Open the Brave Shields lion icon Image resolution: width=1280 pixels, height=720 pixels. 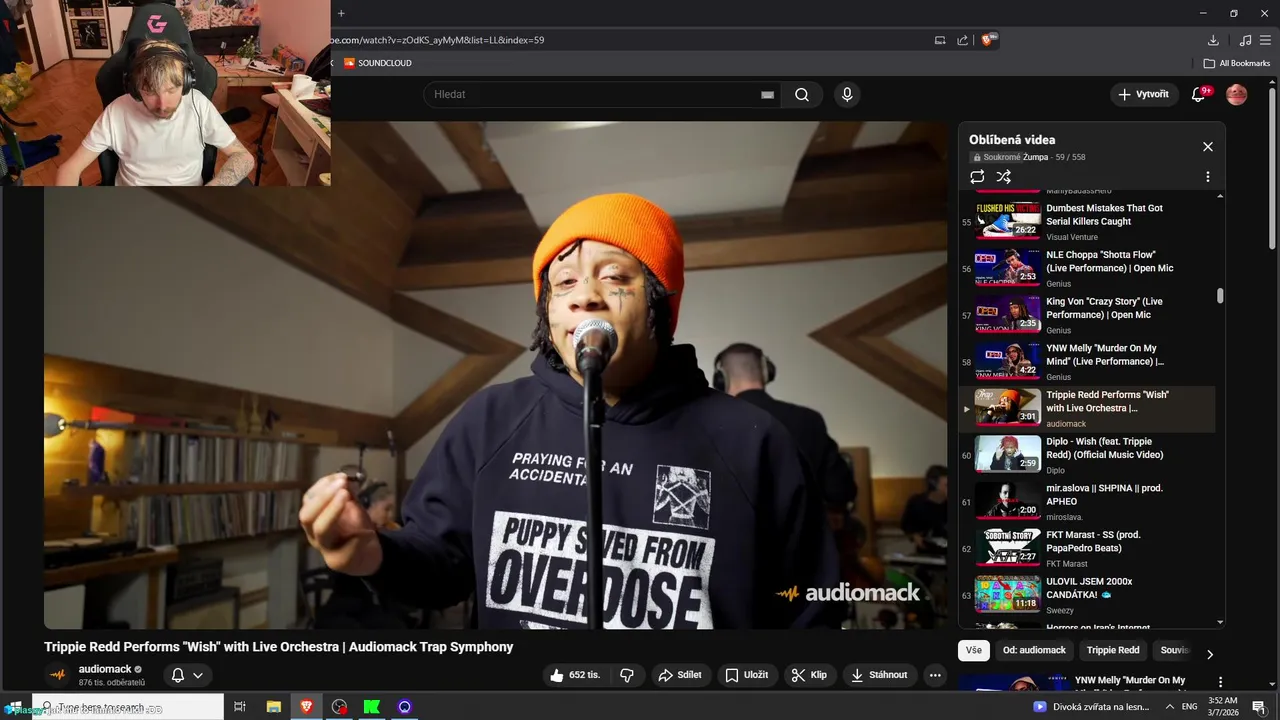(989, 40)
